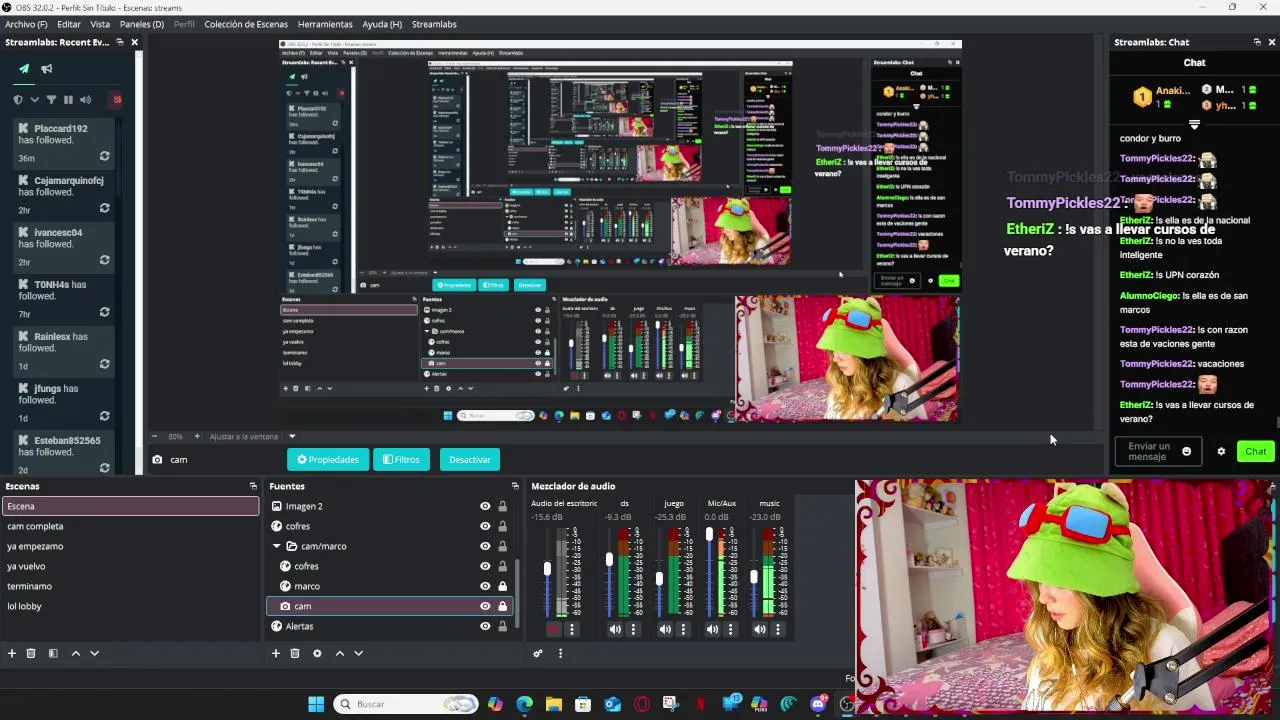1280x720 pixels.
Task: Toggle visibility of Imagen 2 source
Action: (485, 506)
